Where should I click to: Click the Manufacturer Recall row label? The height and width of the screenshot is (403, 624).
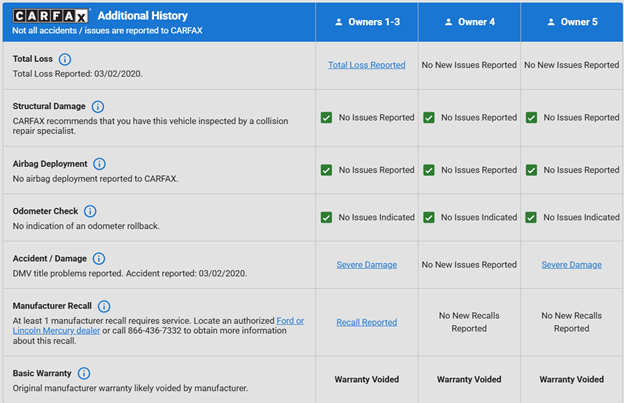tap(52, 306)
